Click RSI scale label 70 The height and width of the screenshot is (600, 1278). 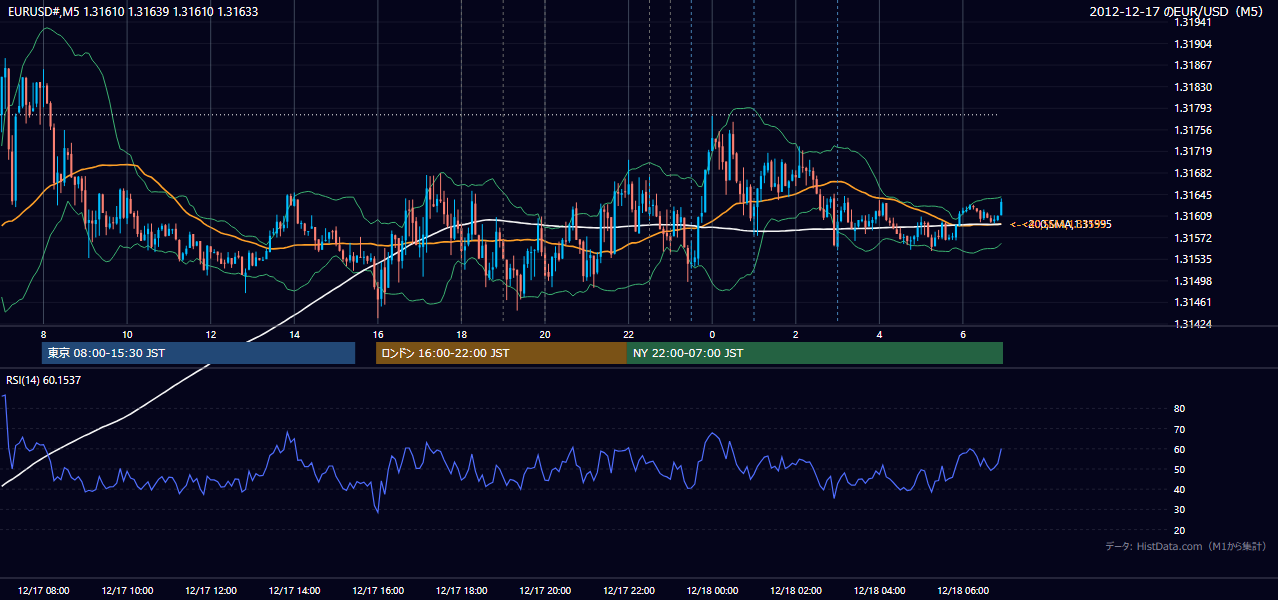1179,429
